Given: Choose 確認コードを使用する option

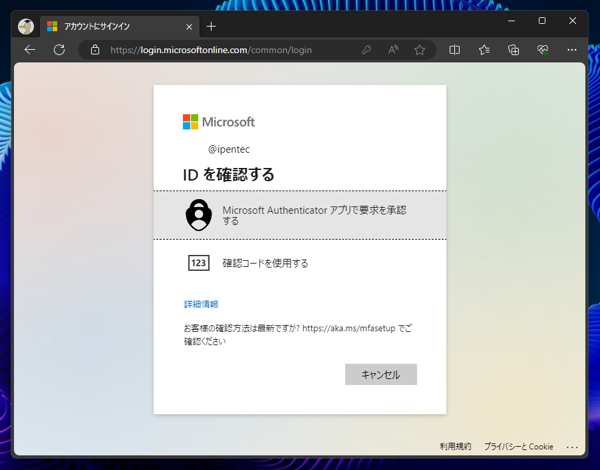Looking at the screenshot, I should (x=300, y=263).
